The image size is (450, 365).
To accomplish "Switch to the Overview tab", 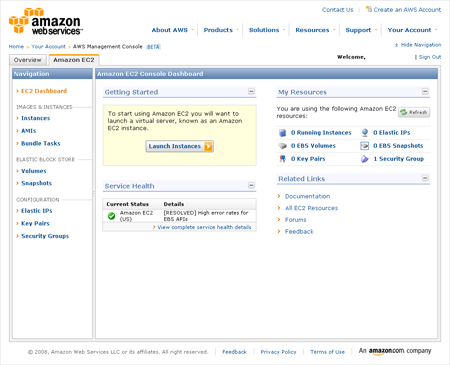I will click(x=28, y=60).
